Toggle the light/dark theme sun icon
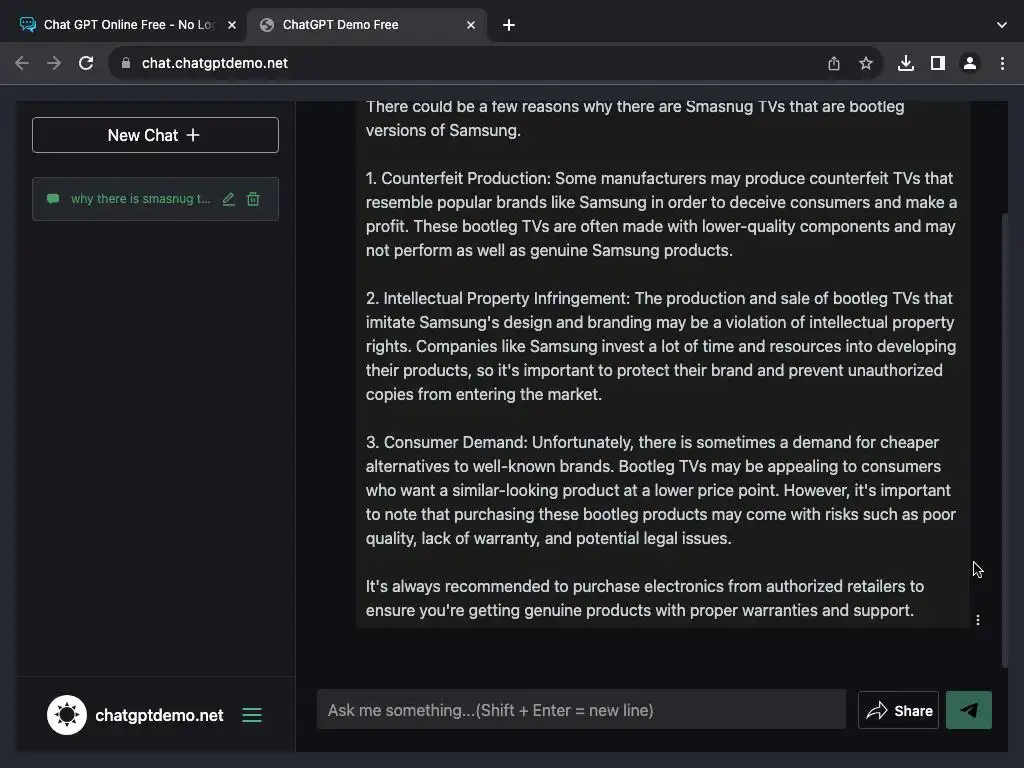The height and width of the screenshot is (768, 1024). (67, 715)
